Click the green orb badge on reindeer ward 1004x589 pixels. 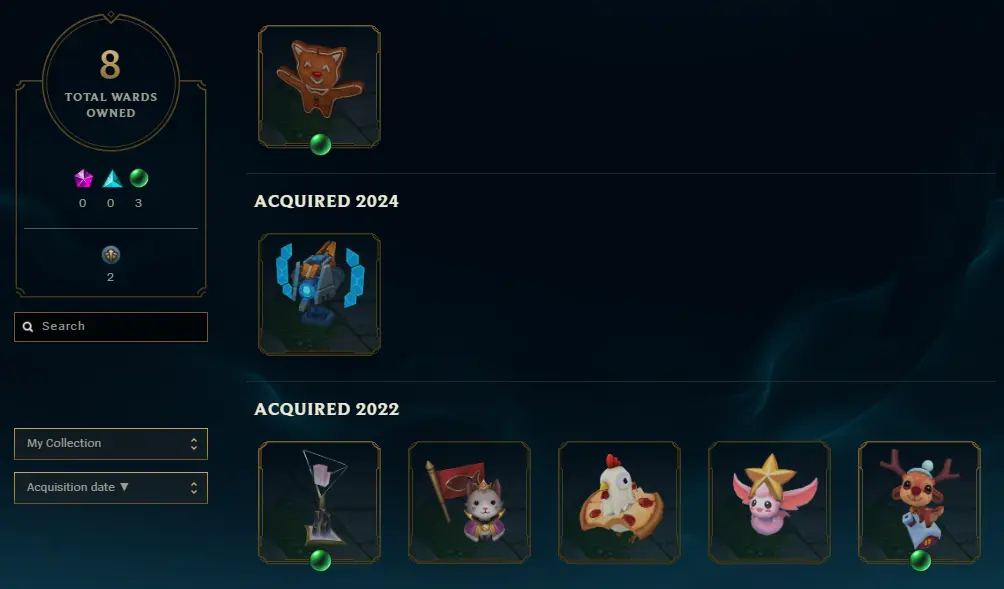920,561
